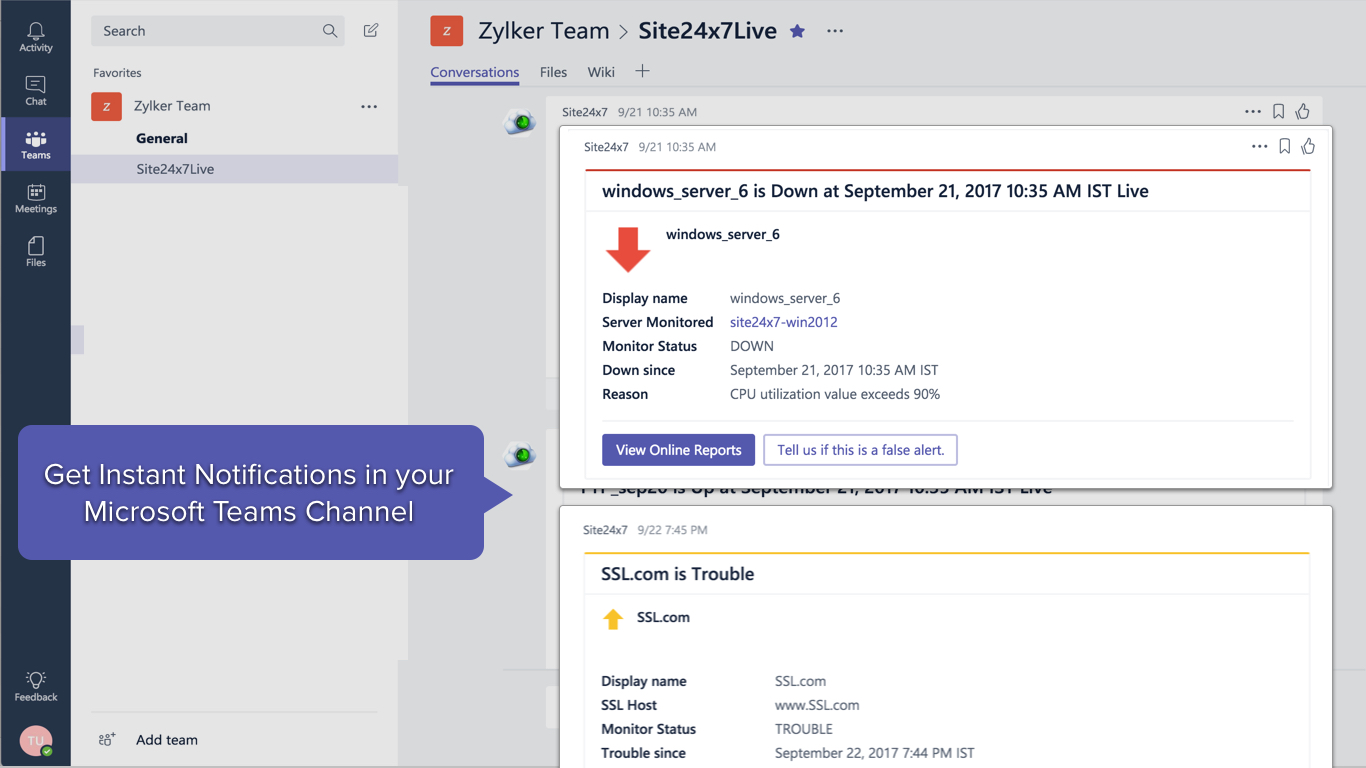1366x768 pixels.
Task: Switch to the Files tab
Action: point(553,72)
